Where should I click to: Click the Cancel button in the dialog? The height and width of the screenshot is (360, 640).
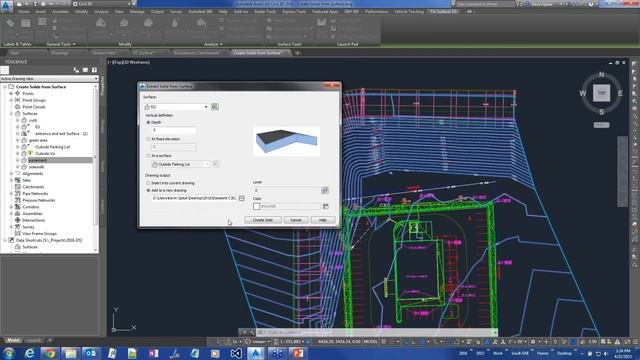[296, 220]
